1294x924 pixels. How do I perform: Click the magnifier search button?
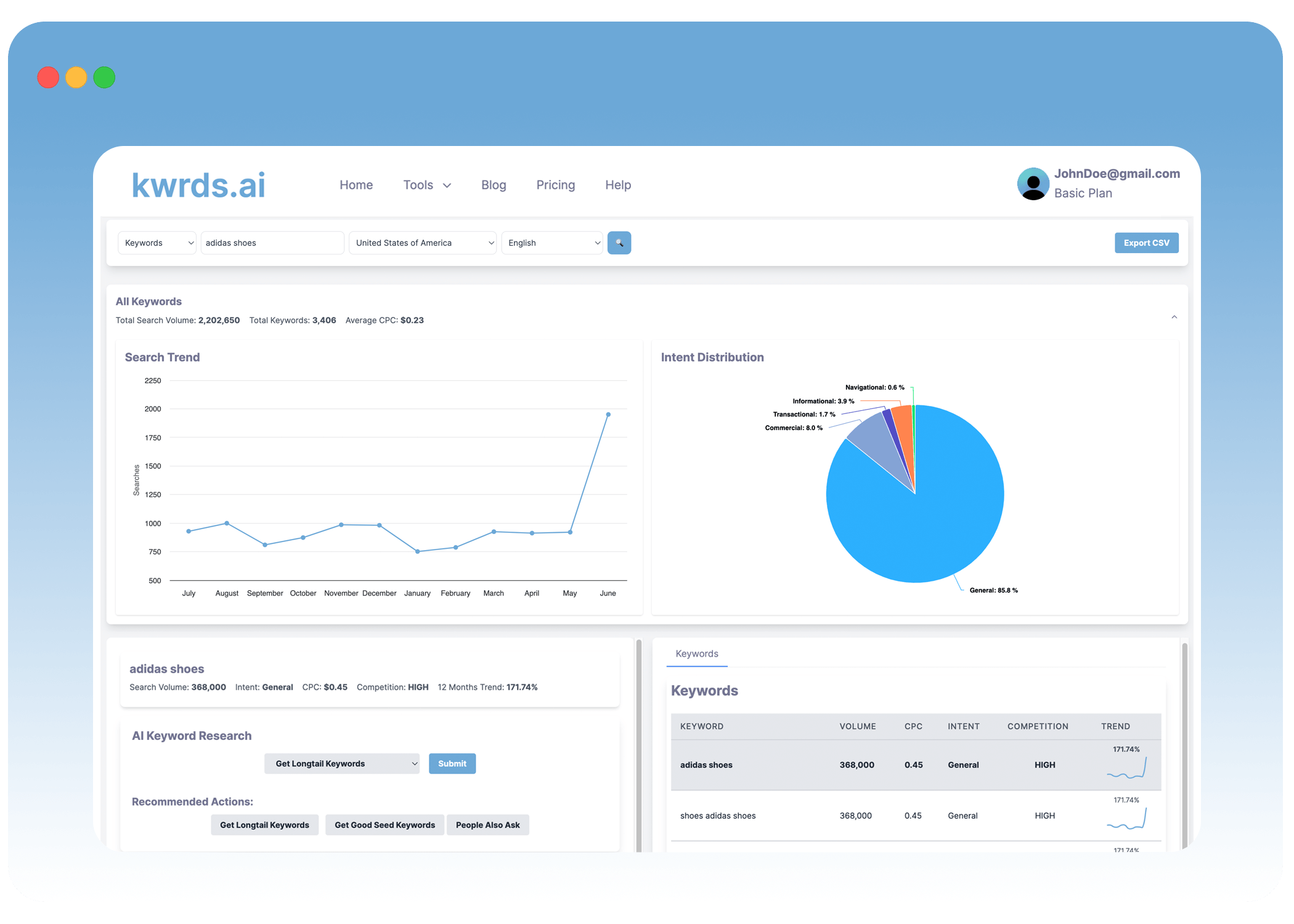pos(619,243)
